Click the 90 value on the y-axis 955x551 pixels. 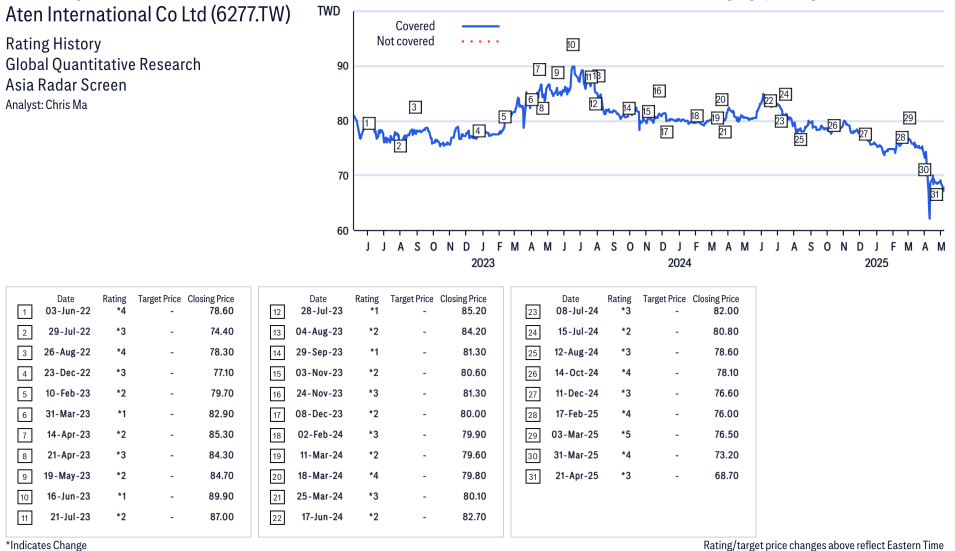coord(343,66)
